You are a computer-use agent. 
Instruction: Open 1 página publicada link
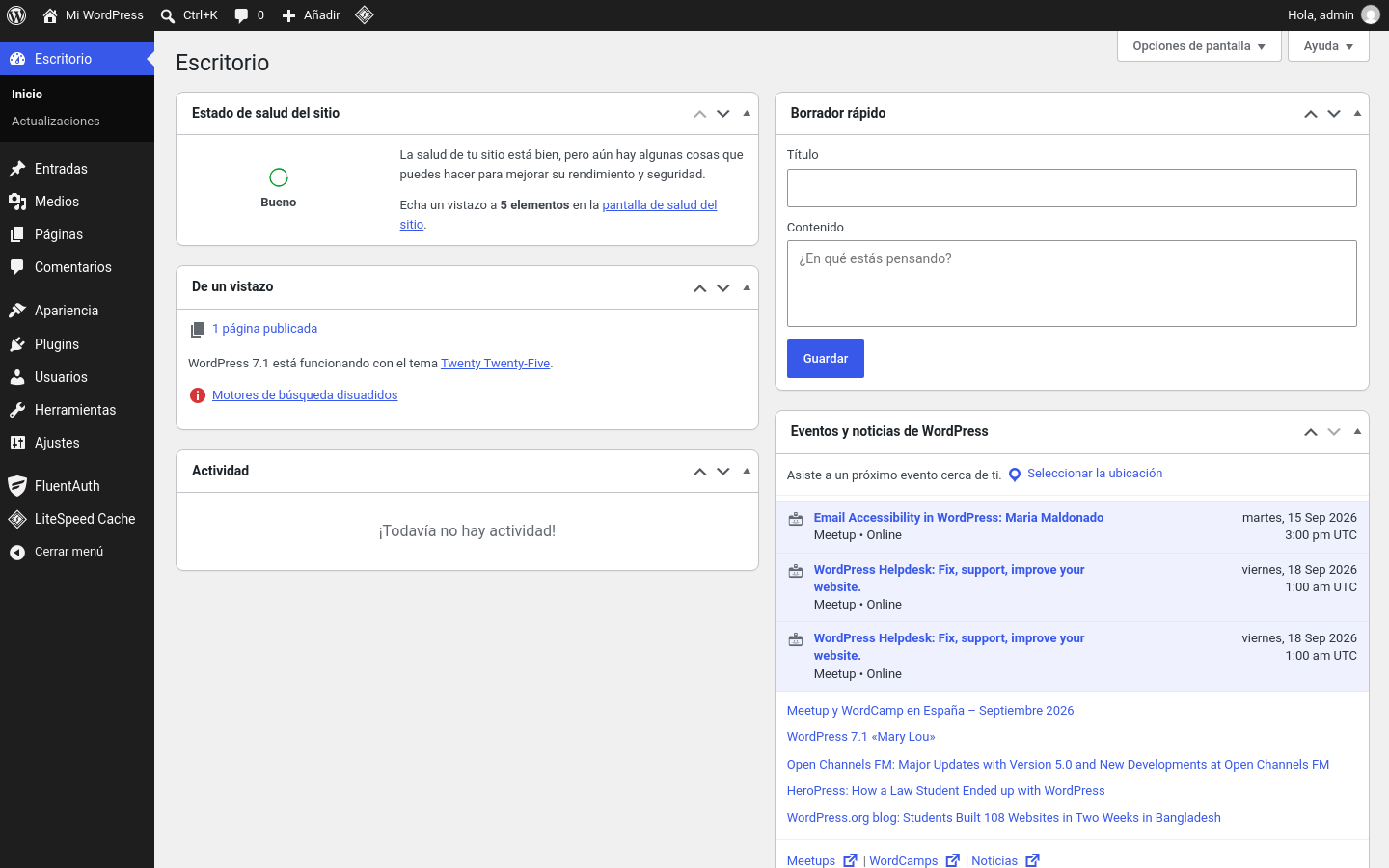(x=265, y=329)
